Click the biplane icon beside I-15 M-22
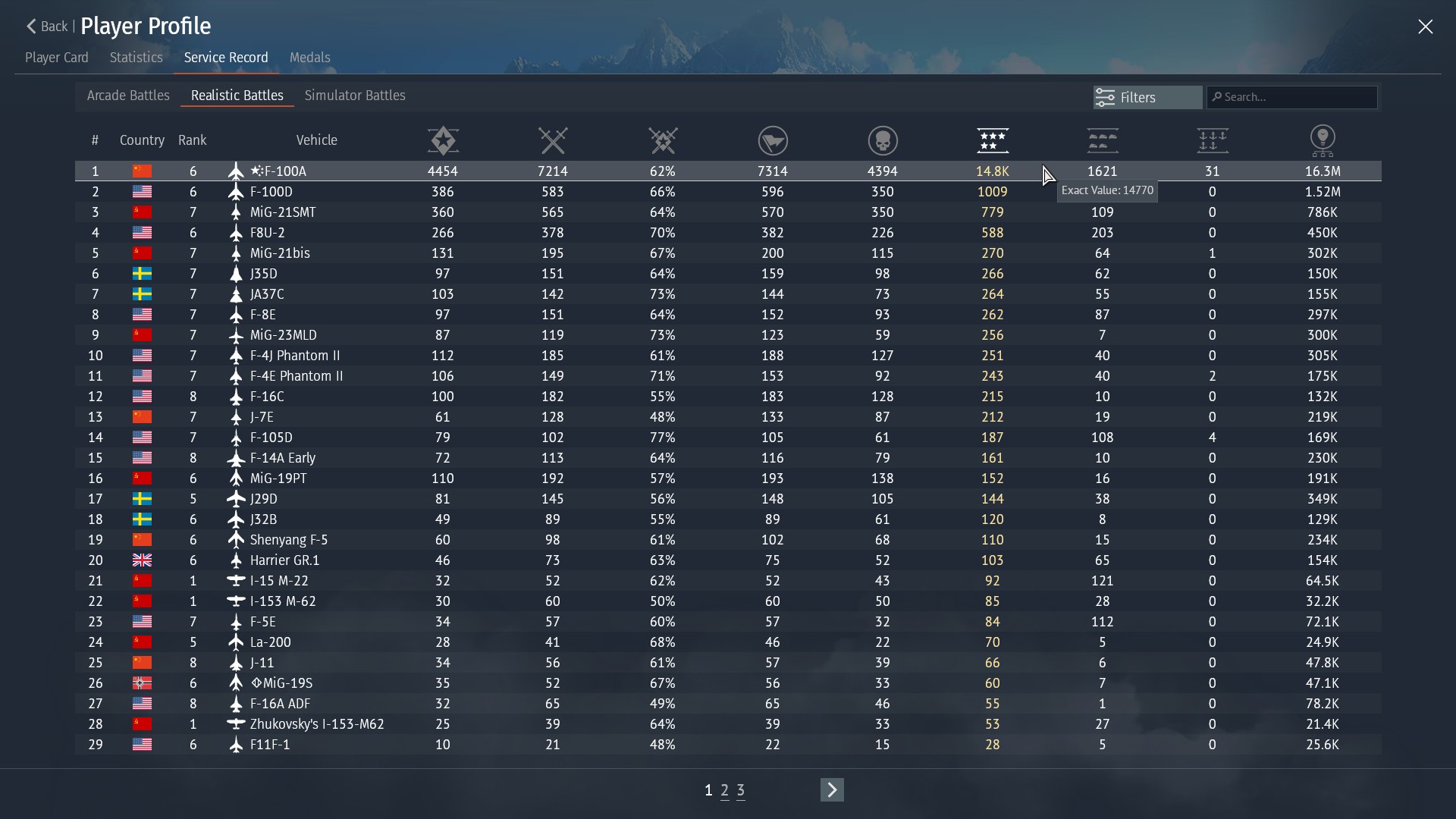The image size is (1456, 819). 236,581
